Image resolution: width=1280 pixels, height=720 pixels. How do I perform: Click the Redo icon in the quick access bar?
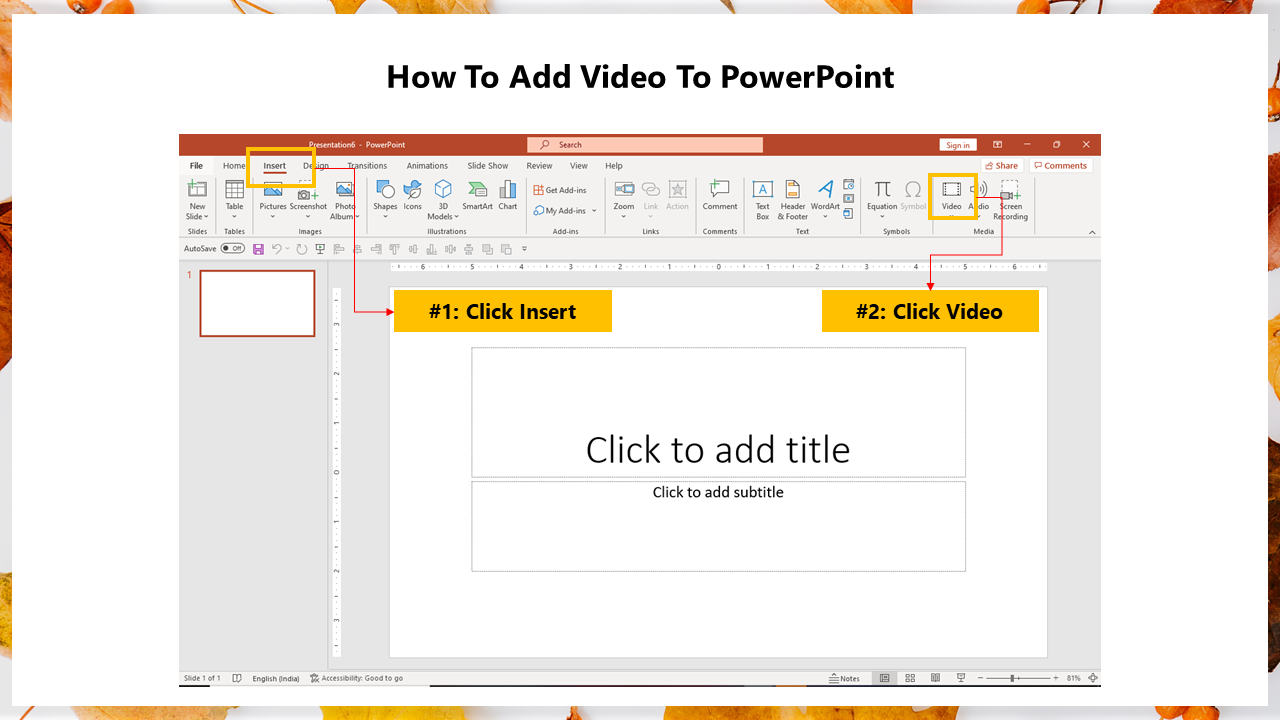point(301,249)
